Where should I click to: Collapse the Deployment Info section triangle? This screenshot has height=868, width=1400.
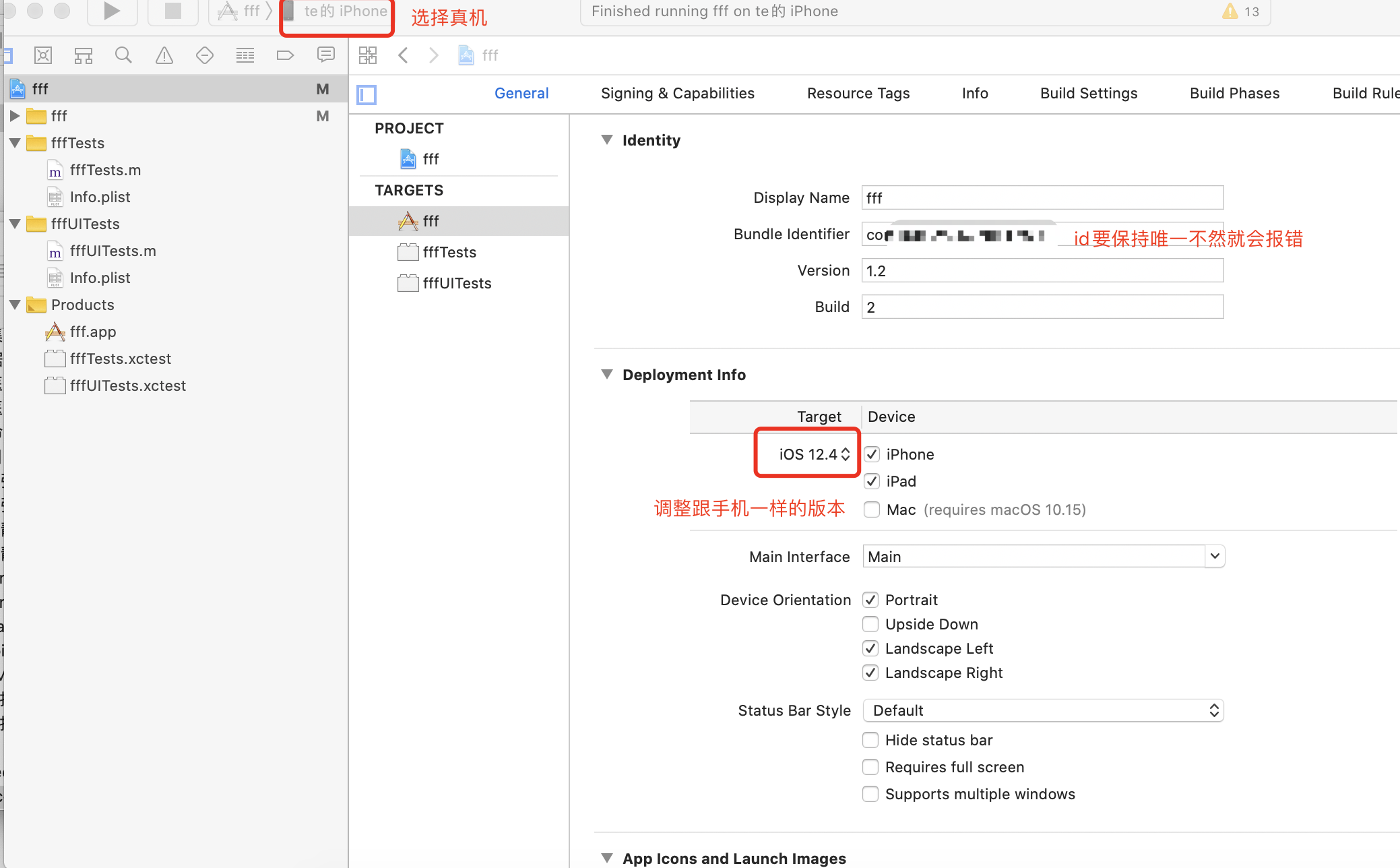607,375
